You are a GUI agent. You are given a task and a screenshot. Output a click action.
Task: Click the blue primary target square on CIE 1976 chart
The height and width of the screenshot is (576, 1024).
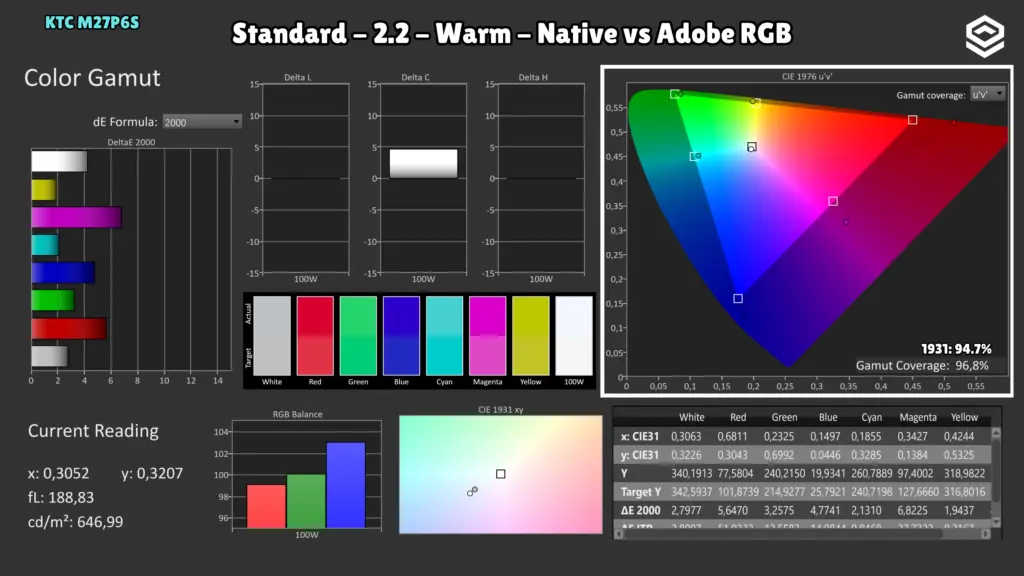tap(737, 298)
